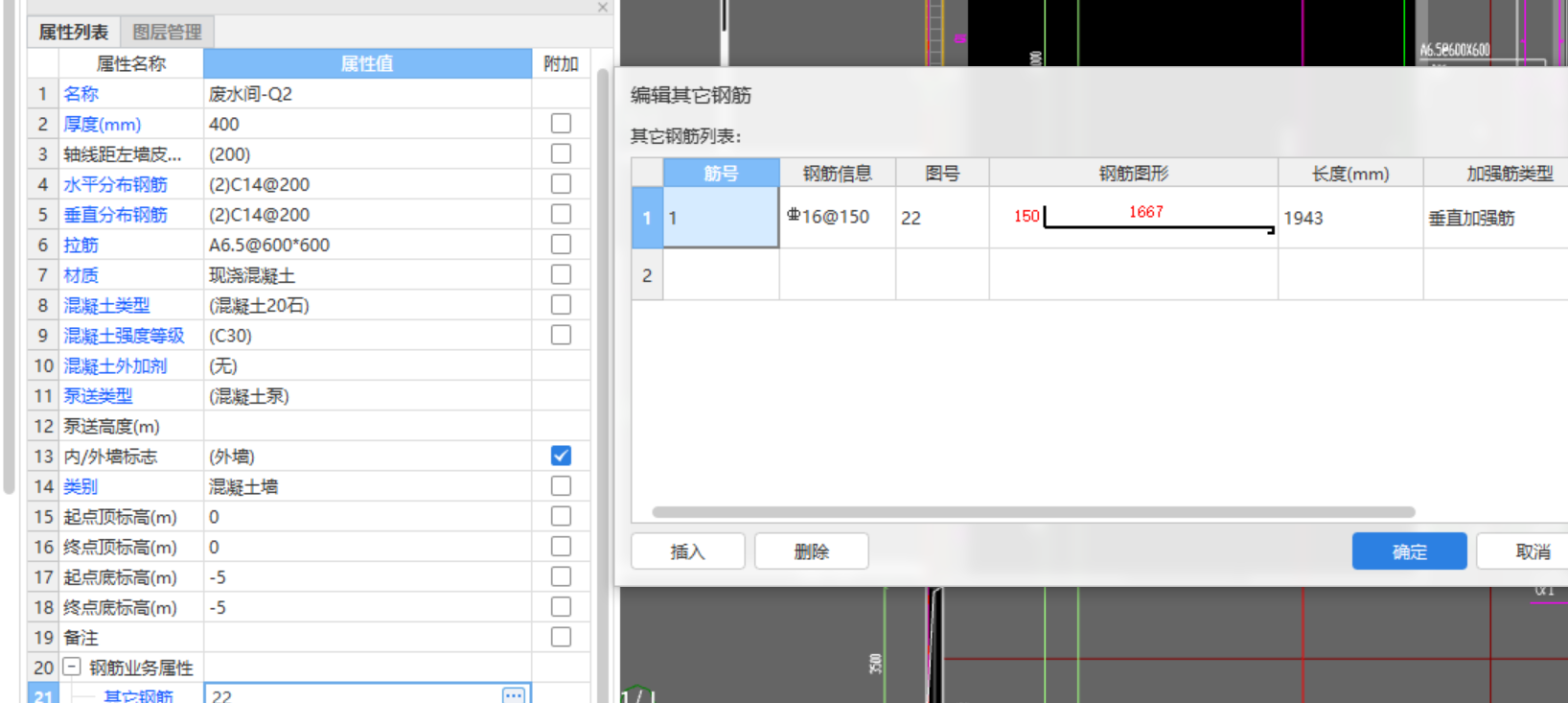Tick the 混凝土强度等级 additional checkbox
1568x703 pixels.
point(561,335)
